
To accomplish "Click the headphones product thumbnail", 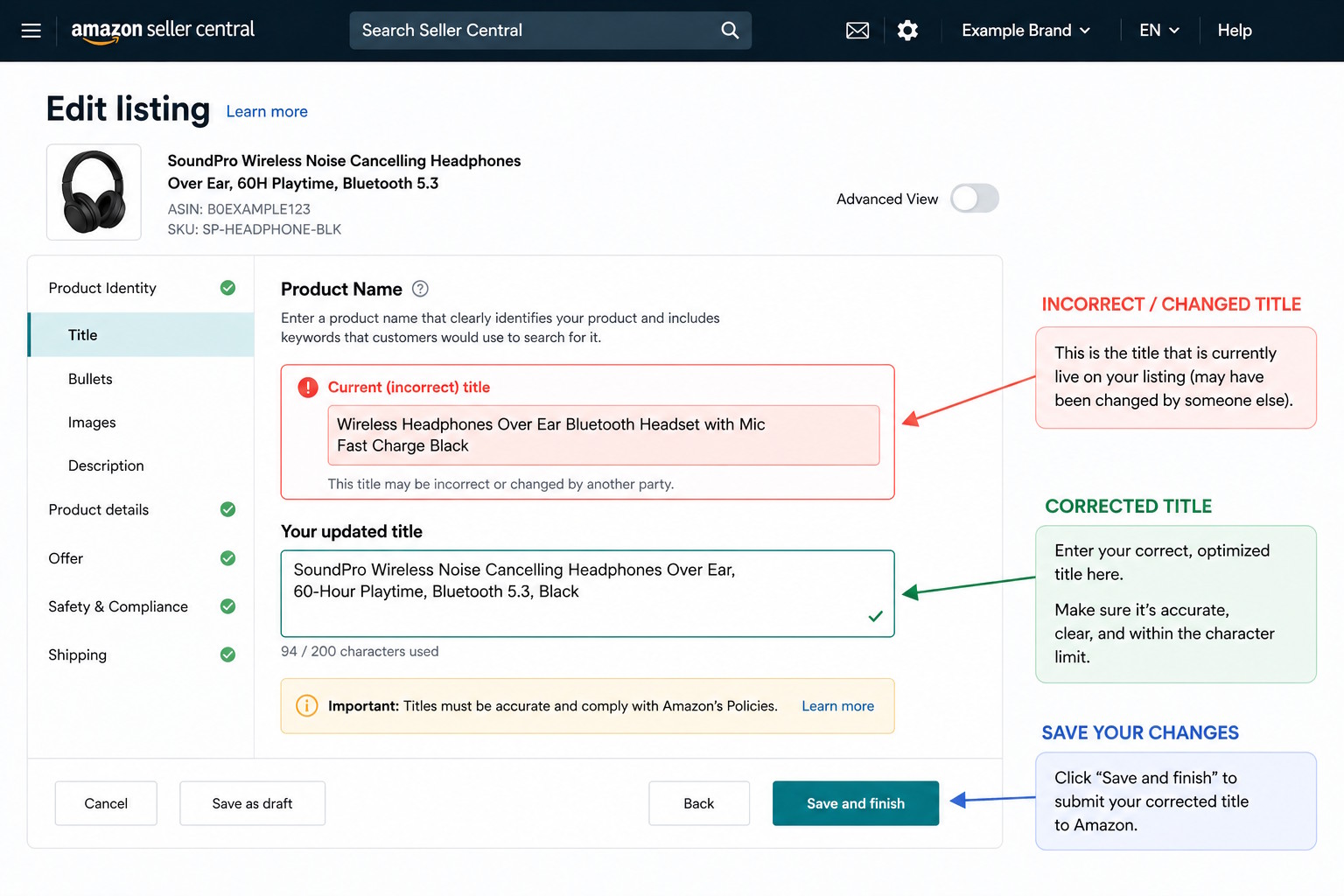I will pos(94,192).
